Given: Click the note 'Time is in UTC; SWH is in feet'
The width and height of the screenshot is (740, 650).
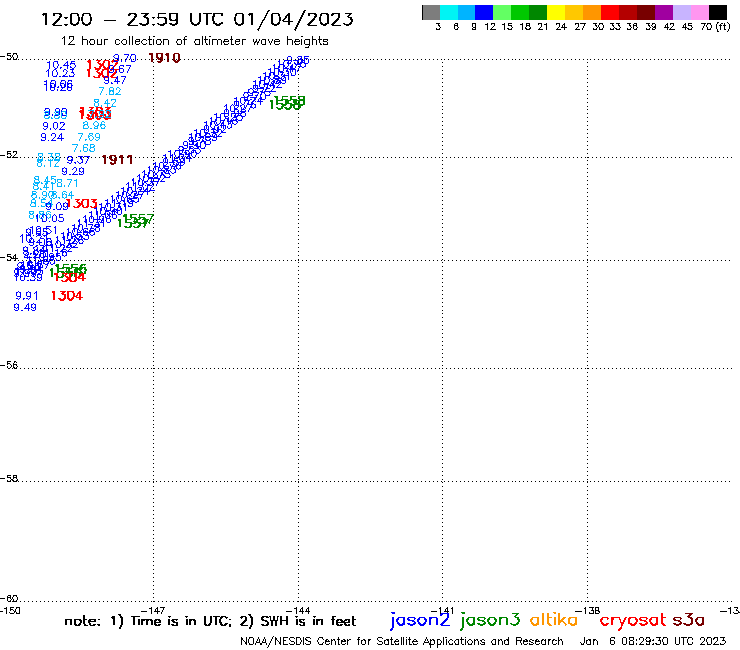Looking at the screenshot, I should [210, 621].
